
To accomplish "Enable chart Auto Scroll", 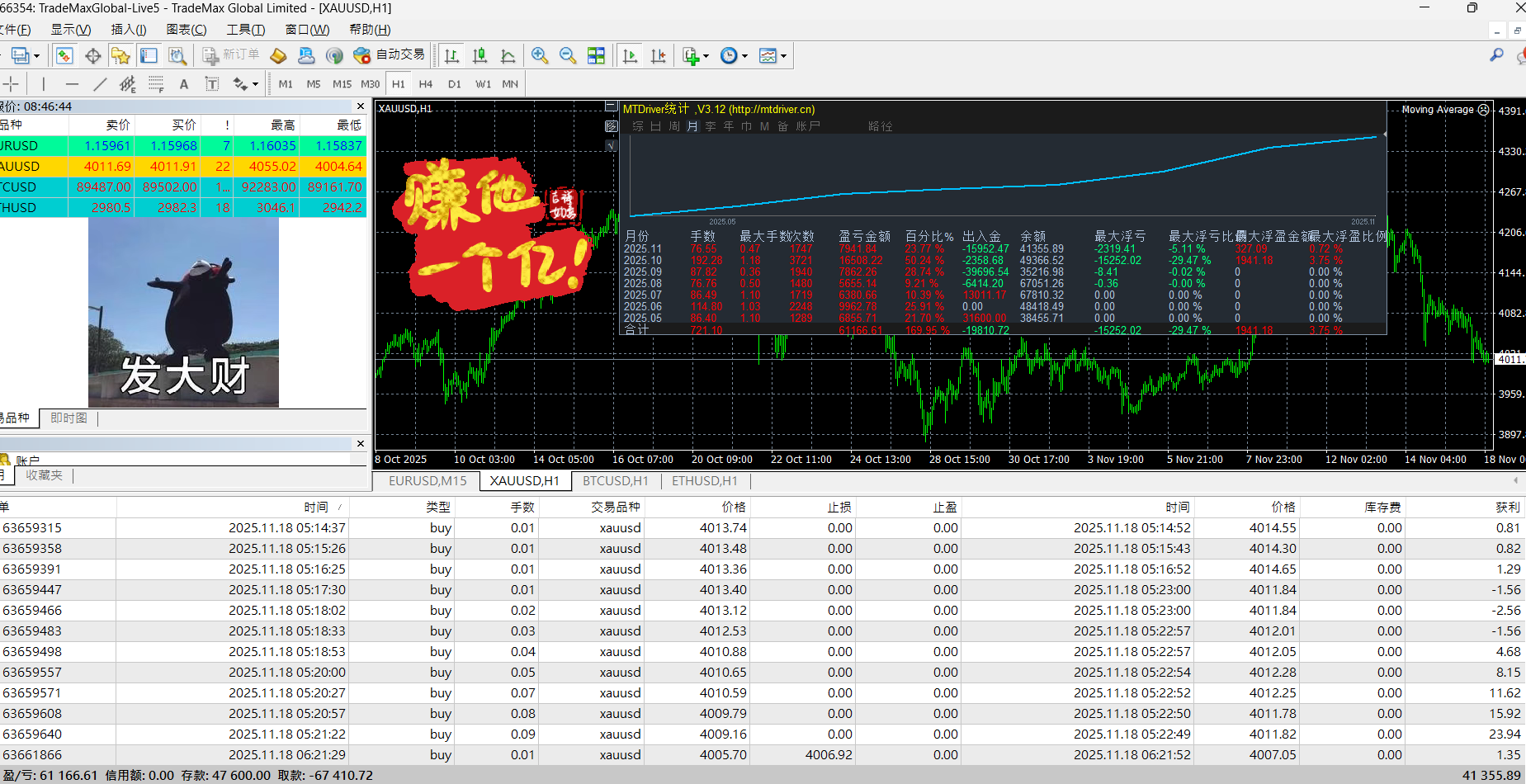I will point(630,55).
